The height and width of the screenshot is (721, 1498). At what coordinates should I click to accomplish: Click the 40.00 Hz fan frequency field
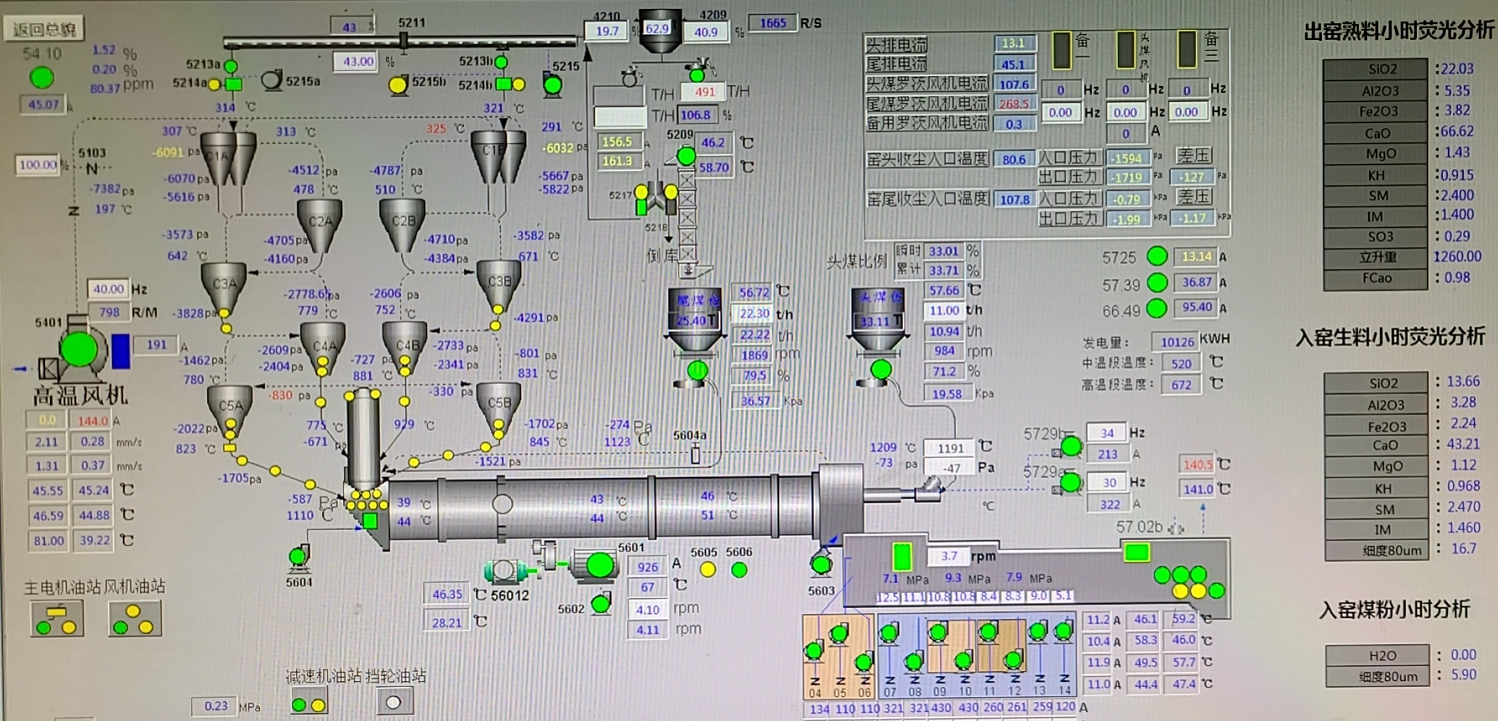[x=107, y=289]
